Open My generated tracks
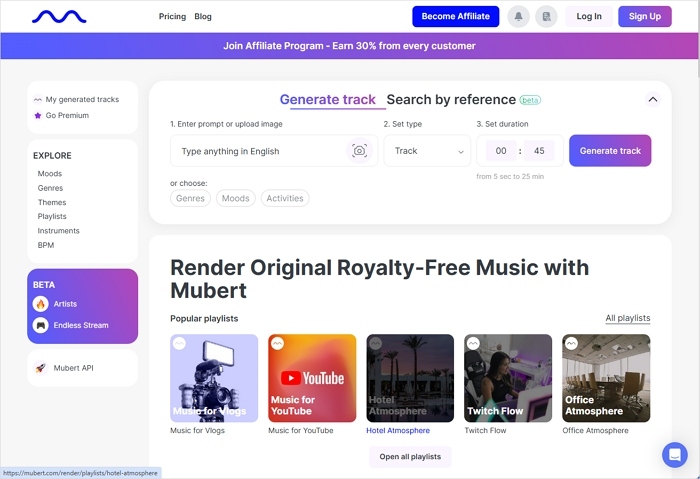 pyautogui.click(x=82, y=100)
